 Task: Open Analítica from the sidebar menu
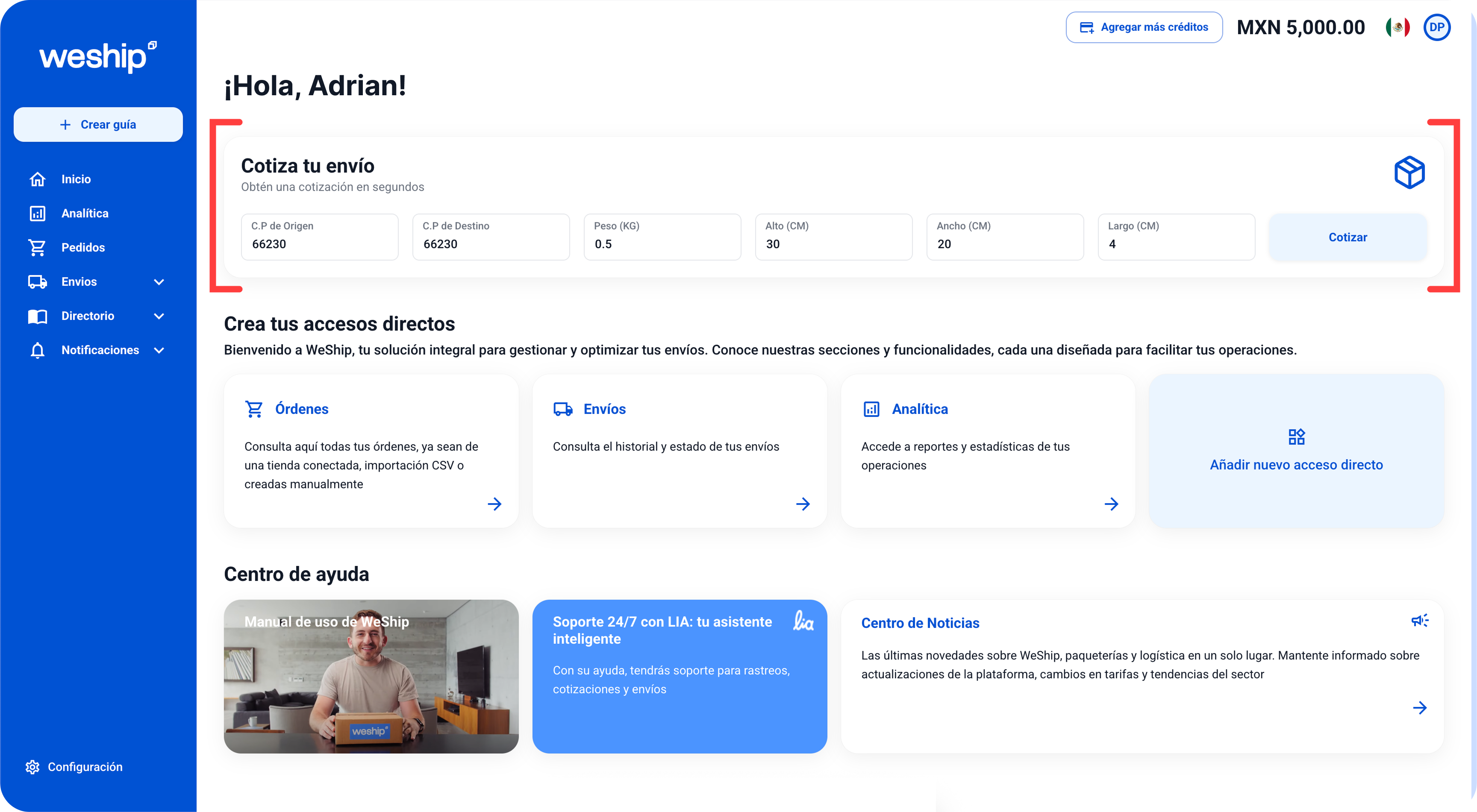pos(84,213)
